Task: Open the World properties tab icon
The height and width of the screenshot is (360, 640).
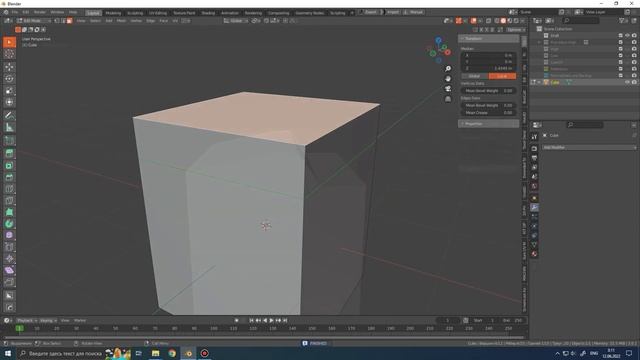Action: click(x=534, y=186)
